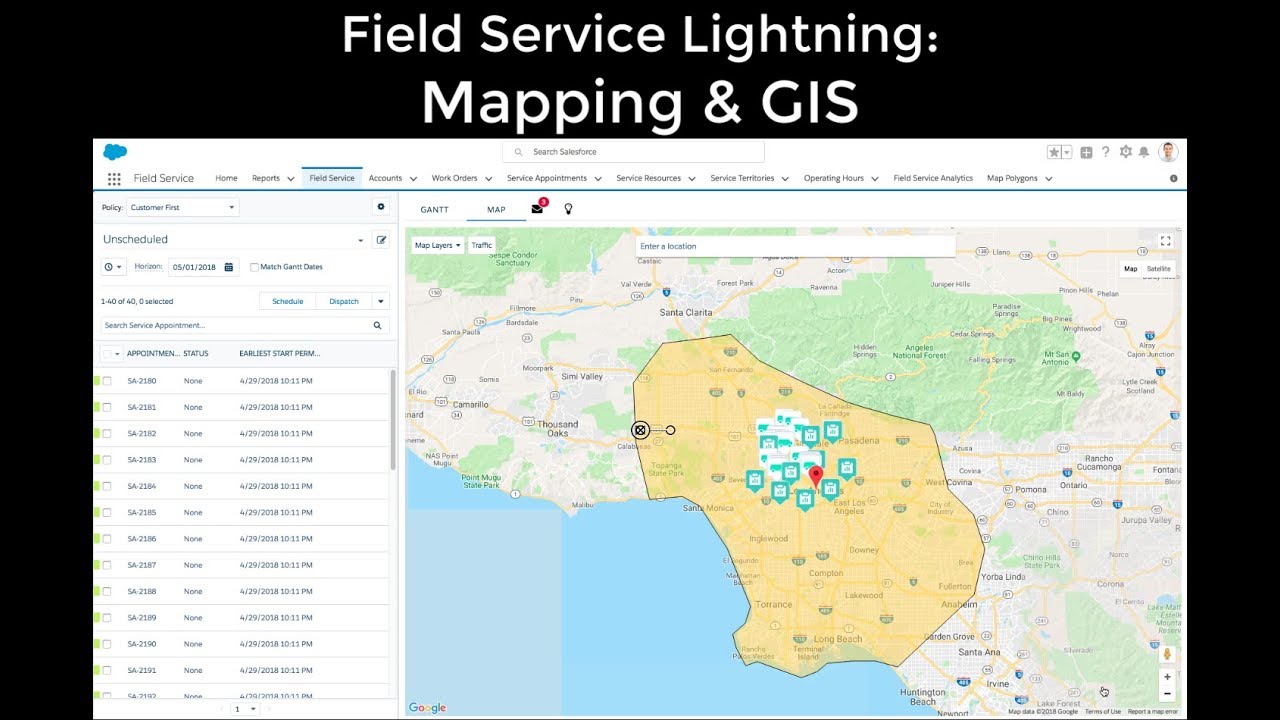1280x720 pixels.
Task: Click the Salesforce cloud logo
Action: [115, 152]
